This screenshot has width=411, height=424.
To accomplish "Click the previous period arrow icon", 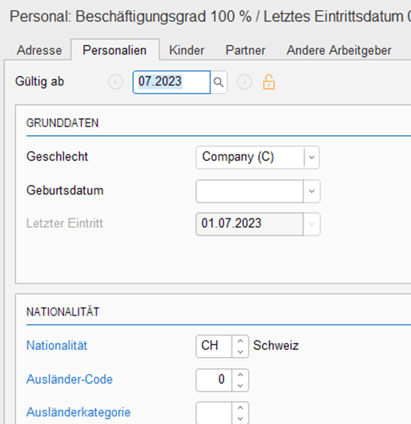I will 116,82.
